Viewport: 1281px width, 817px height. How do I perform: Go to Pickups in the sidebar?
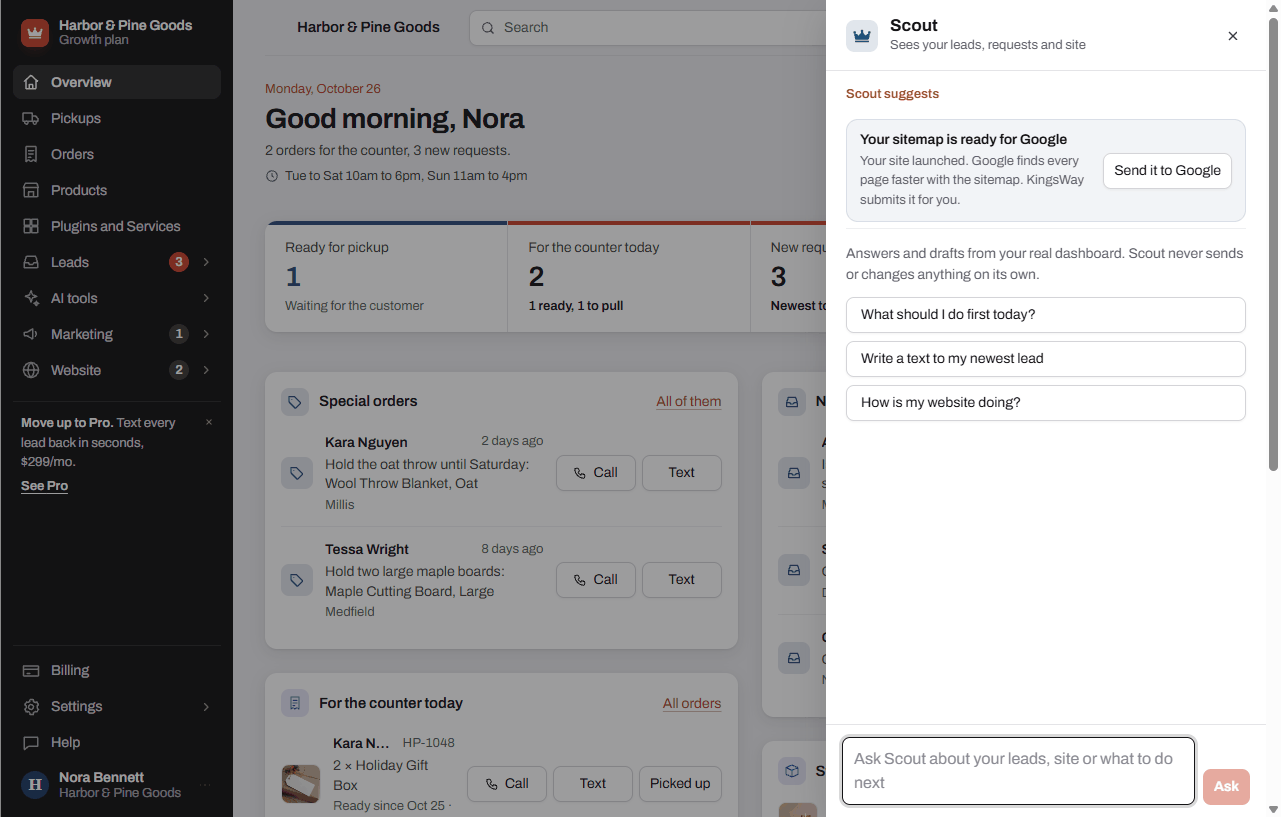[x=117, y=118]
